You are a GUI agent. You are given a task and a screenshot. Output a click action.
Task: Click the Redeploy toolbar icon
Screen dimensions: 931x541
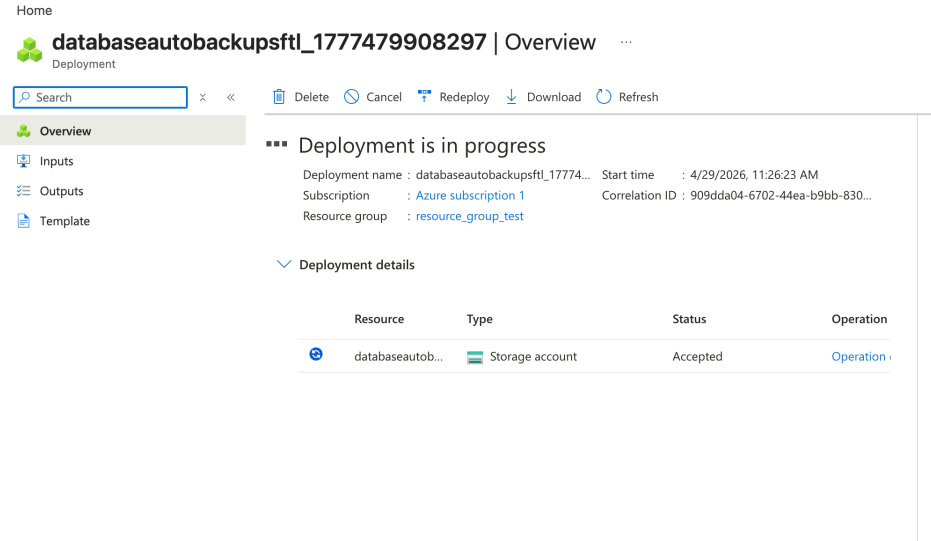[x=424, y=97]
